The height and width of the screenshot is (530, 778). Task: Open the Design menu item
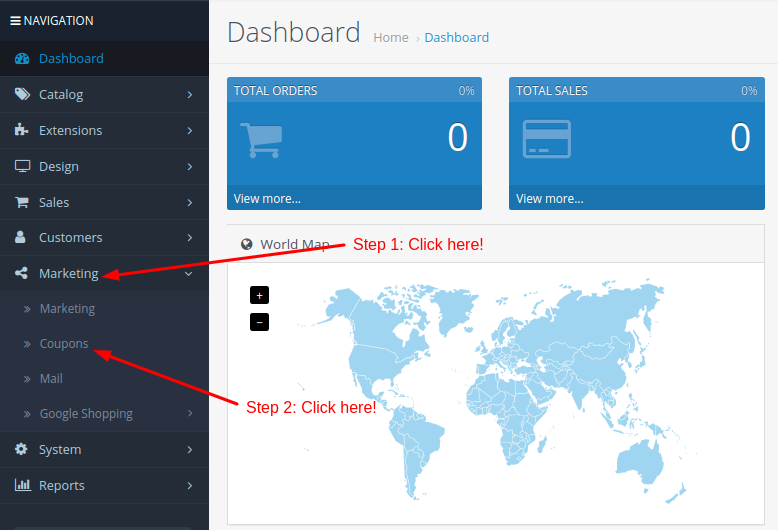(x=104, y=166)
